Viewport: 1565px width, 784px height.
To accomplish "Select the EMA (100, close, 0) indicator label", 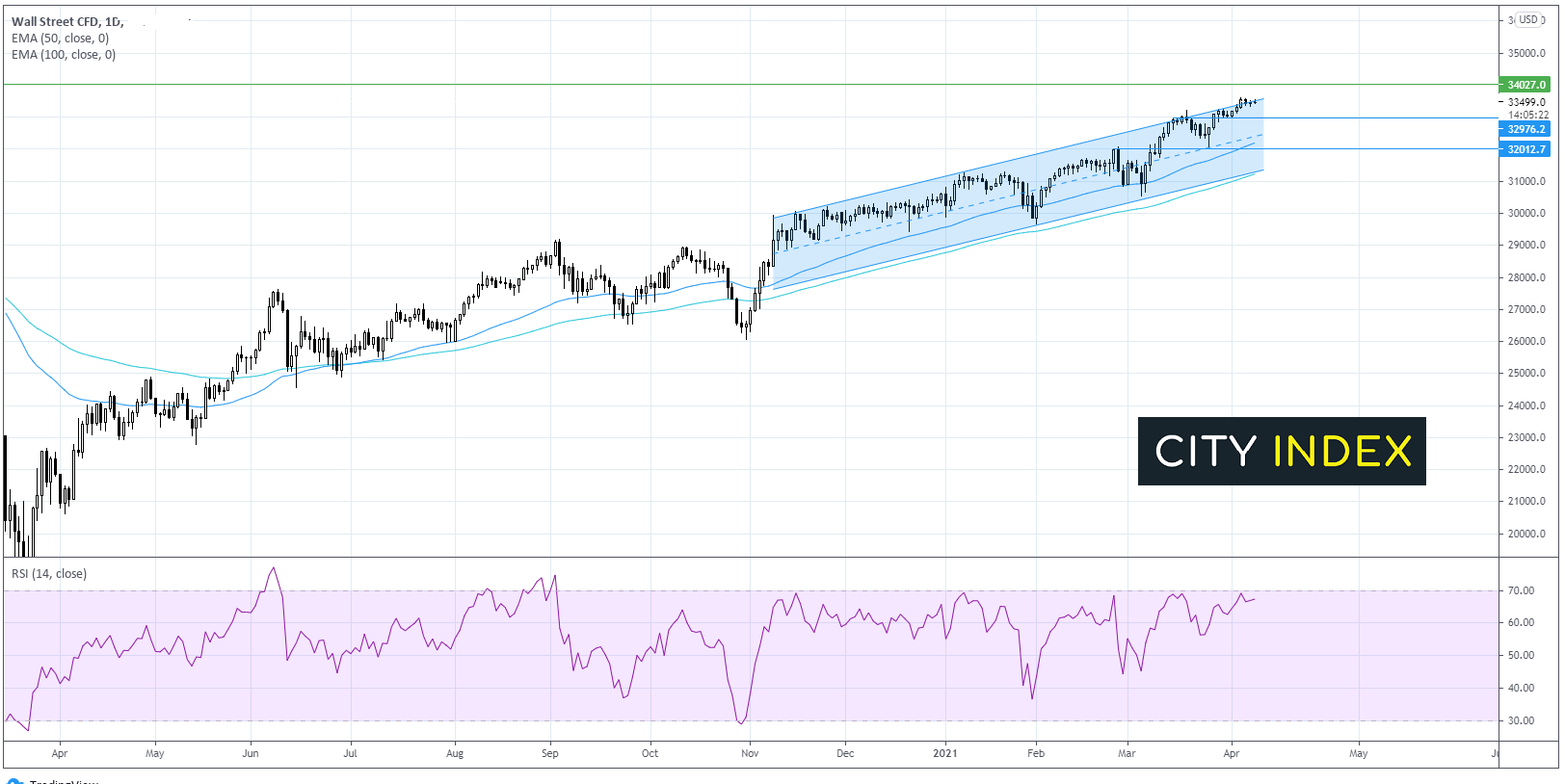I will pyautogui.click(x=64, y=55).
